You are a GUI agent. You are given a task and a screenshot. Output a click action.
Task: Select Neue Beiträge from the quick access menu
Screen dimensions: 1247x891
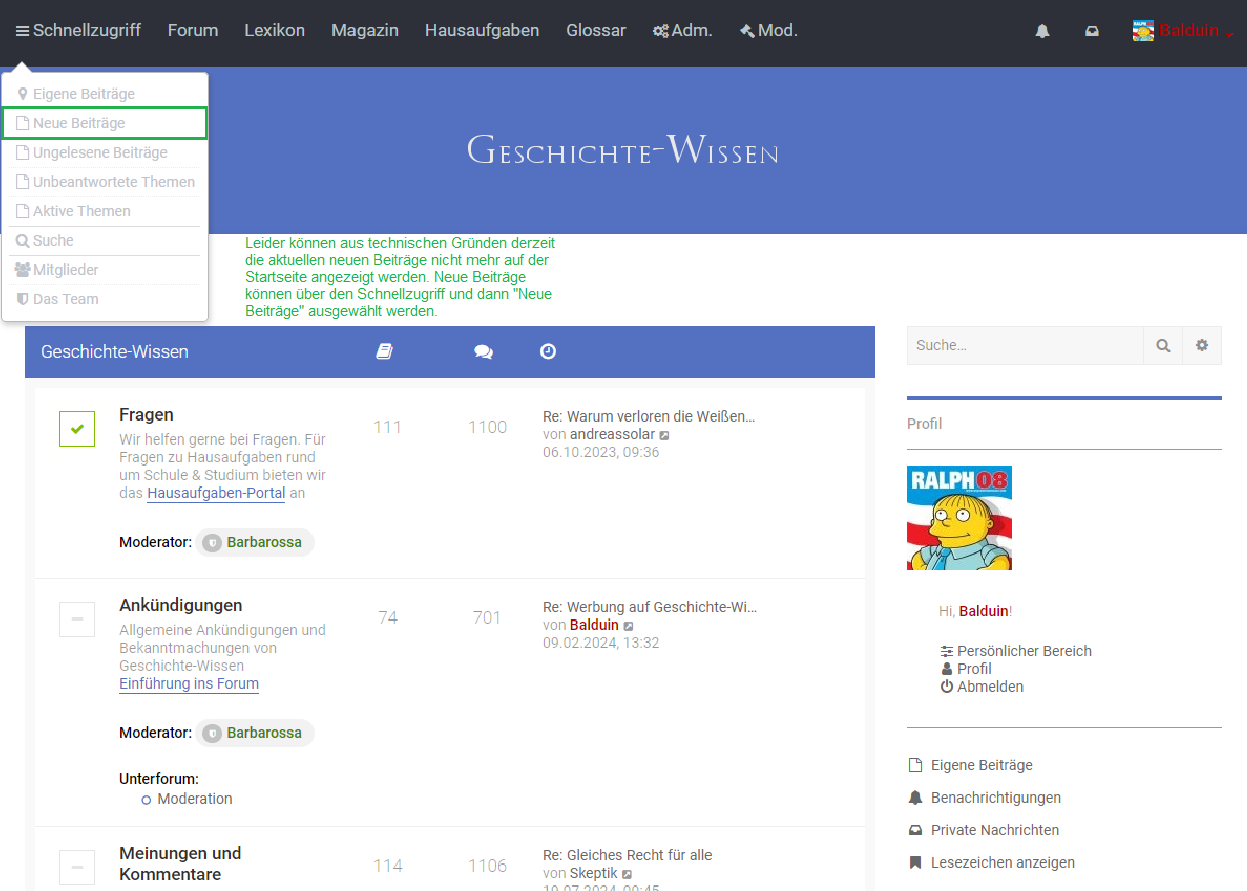[x=104, y=123]
